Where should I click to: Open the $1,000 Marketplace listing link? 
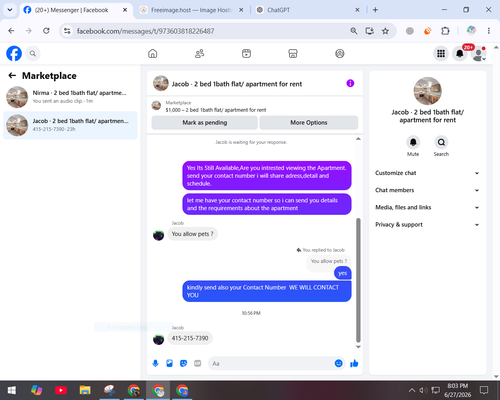point(216,110)
